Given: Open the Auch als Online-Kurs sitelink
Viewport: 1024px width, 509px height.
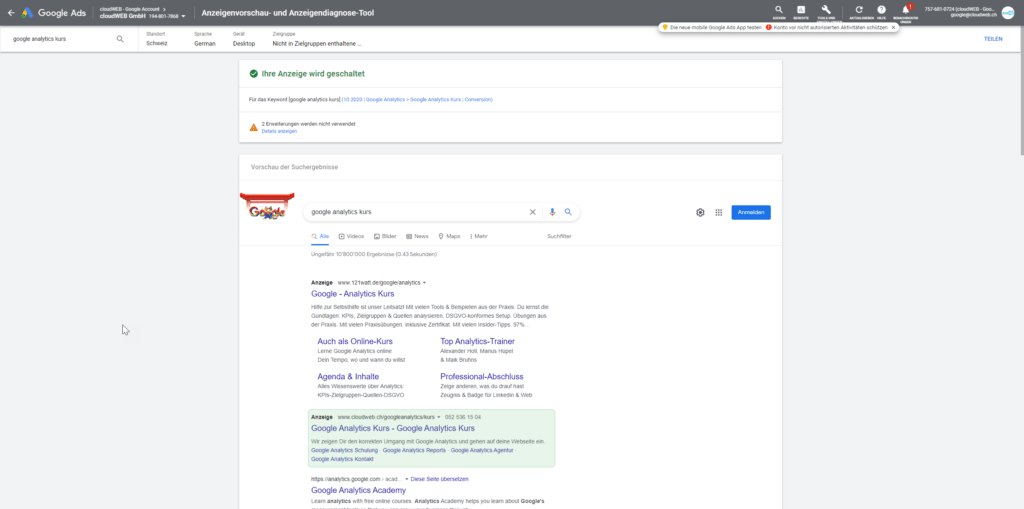Looking at the screenshot, I should (355, 341).
